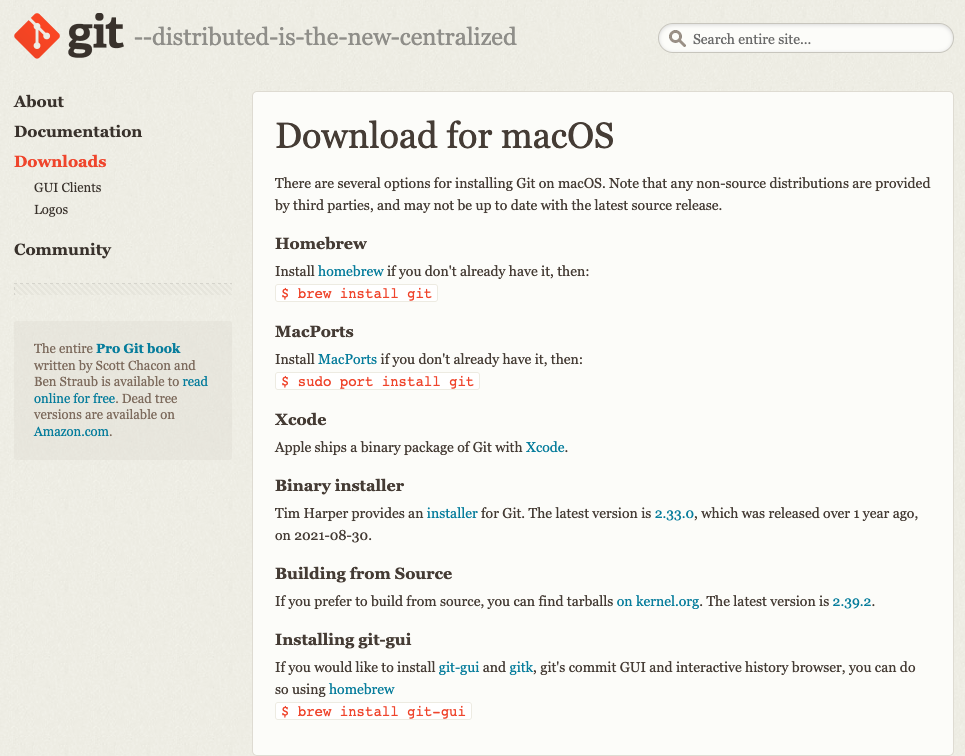Follow 'read online for free' link

point(121,390)
